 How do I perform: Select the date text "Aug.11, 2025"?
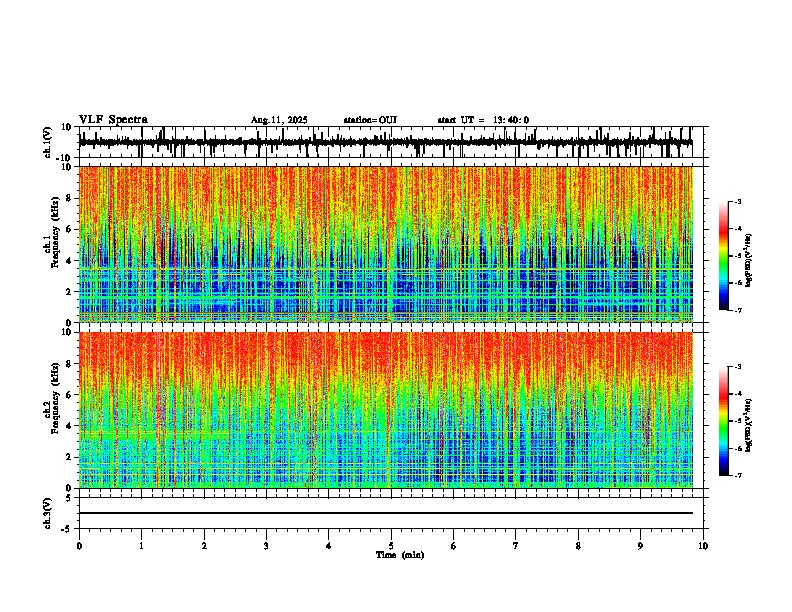(279, 120)
